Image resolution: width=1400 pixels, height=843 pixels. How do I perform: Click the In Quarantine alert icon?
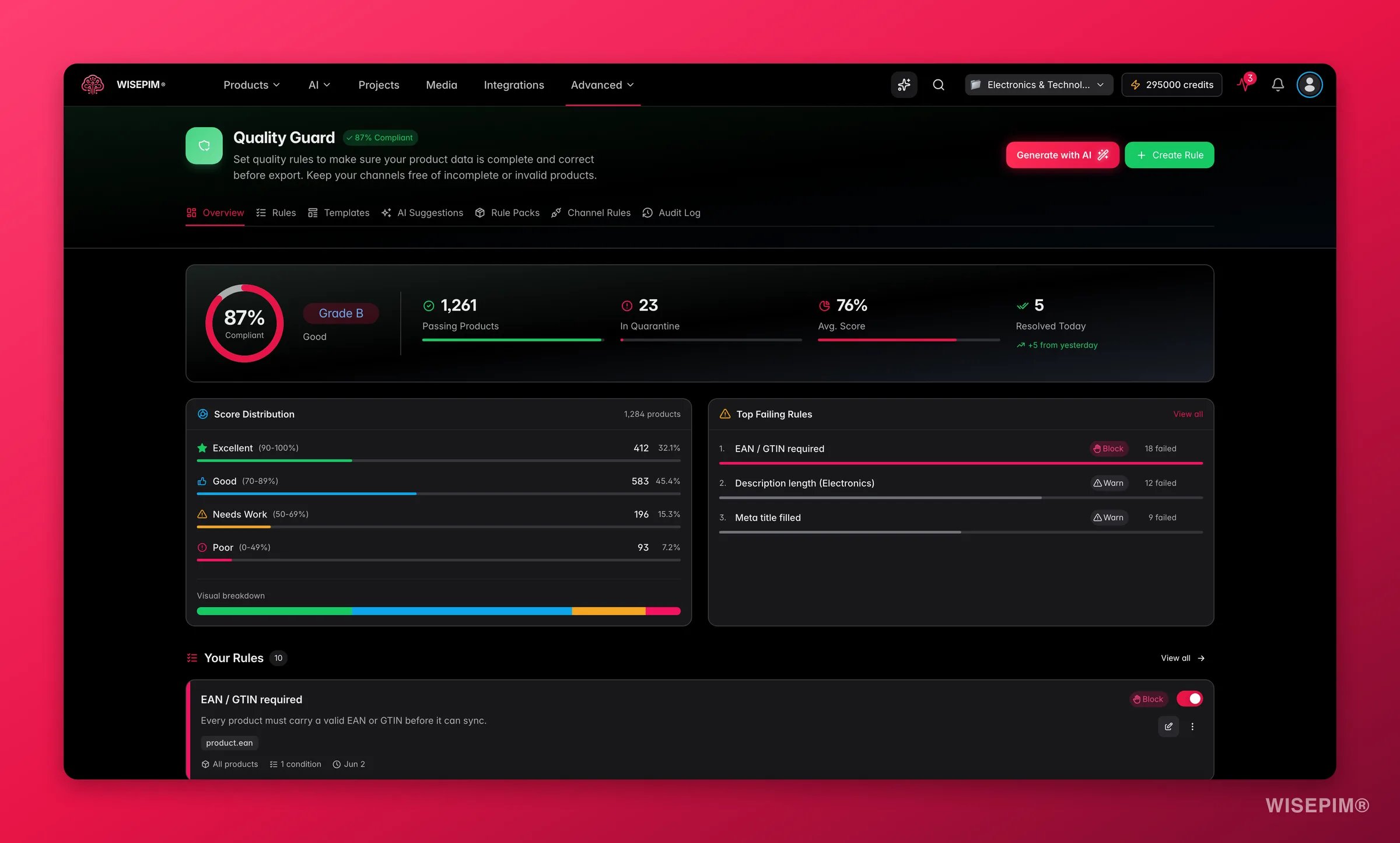[626, 305]
